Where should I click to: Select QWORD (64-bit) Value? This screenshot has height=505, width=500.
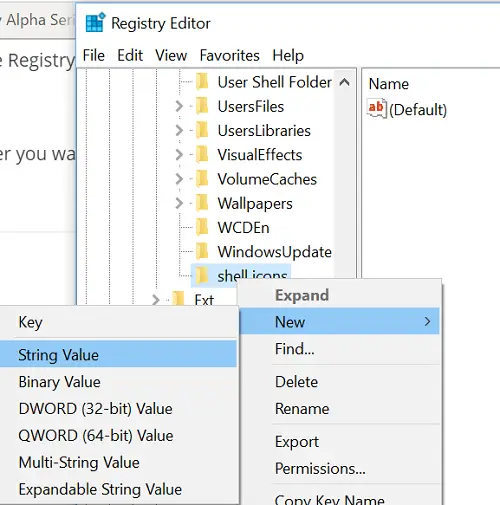coord(118,436)
